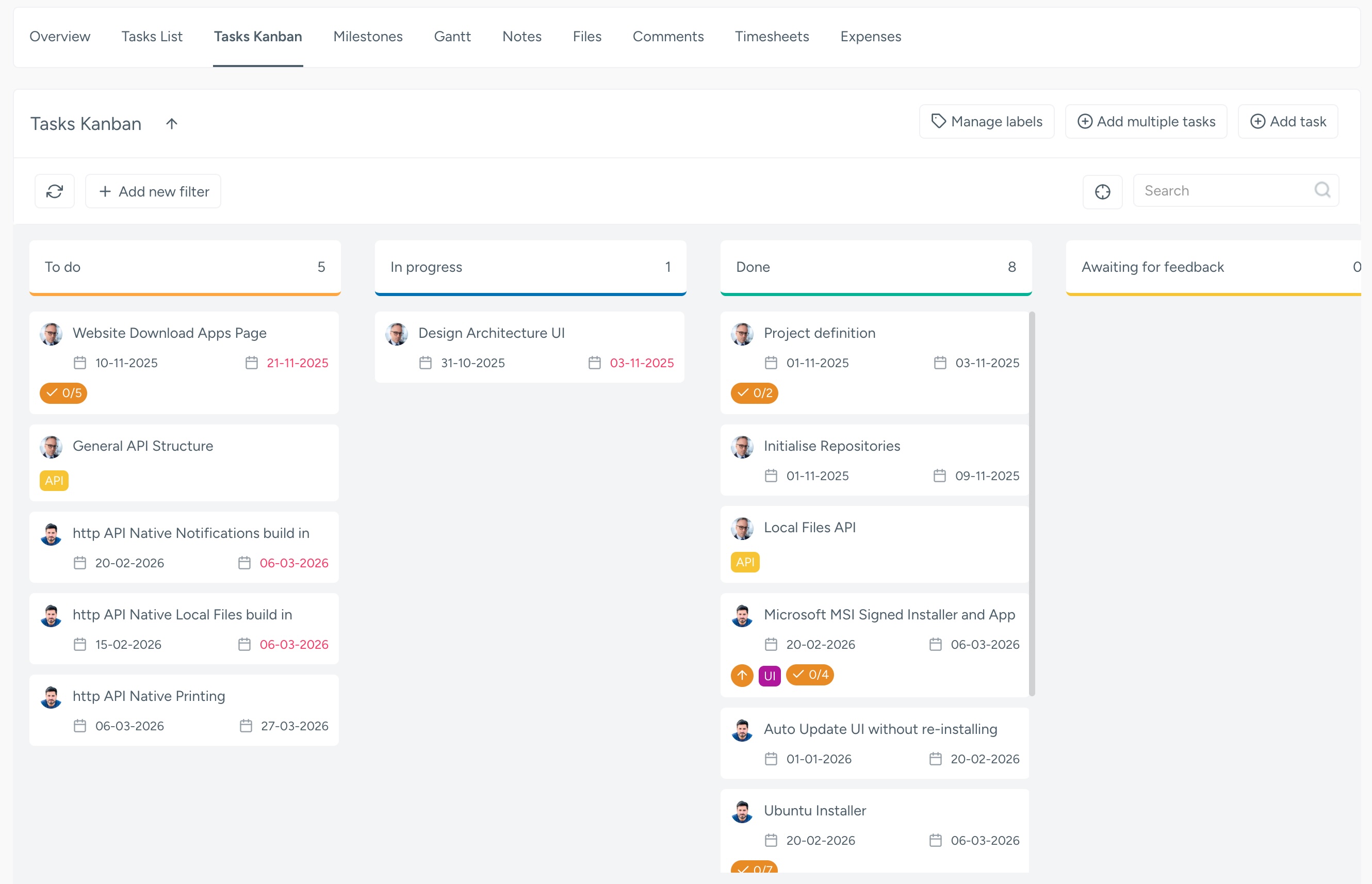Image resolution: width=1372 pixels, height=884 pixels.
Task: Click the orange priority arrow on the MSI Installer card
Action: 741,676
